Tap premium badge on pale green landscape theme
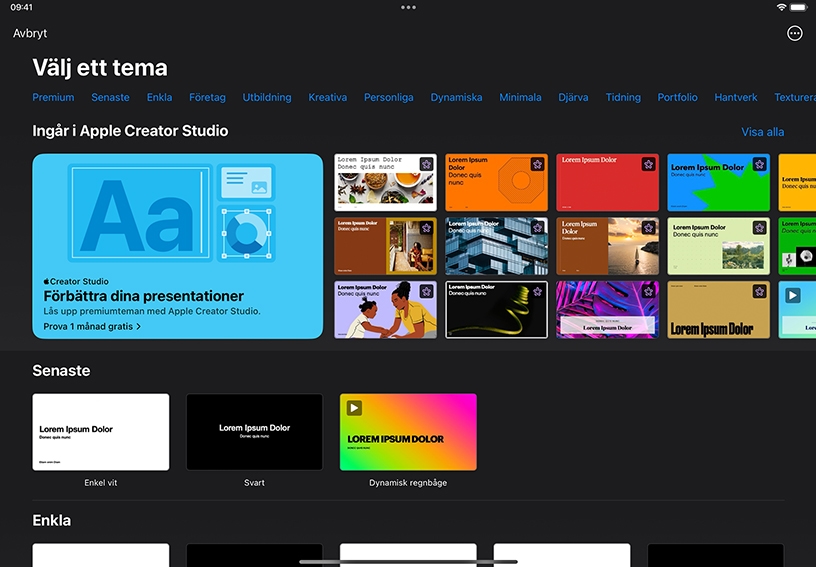This screenshot has height=567, width=816. [759, 228]
